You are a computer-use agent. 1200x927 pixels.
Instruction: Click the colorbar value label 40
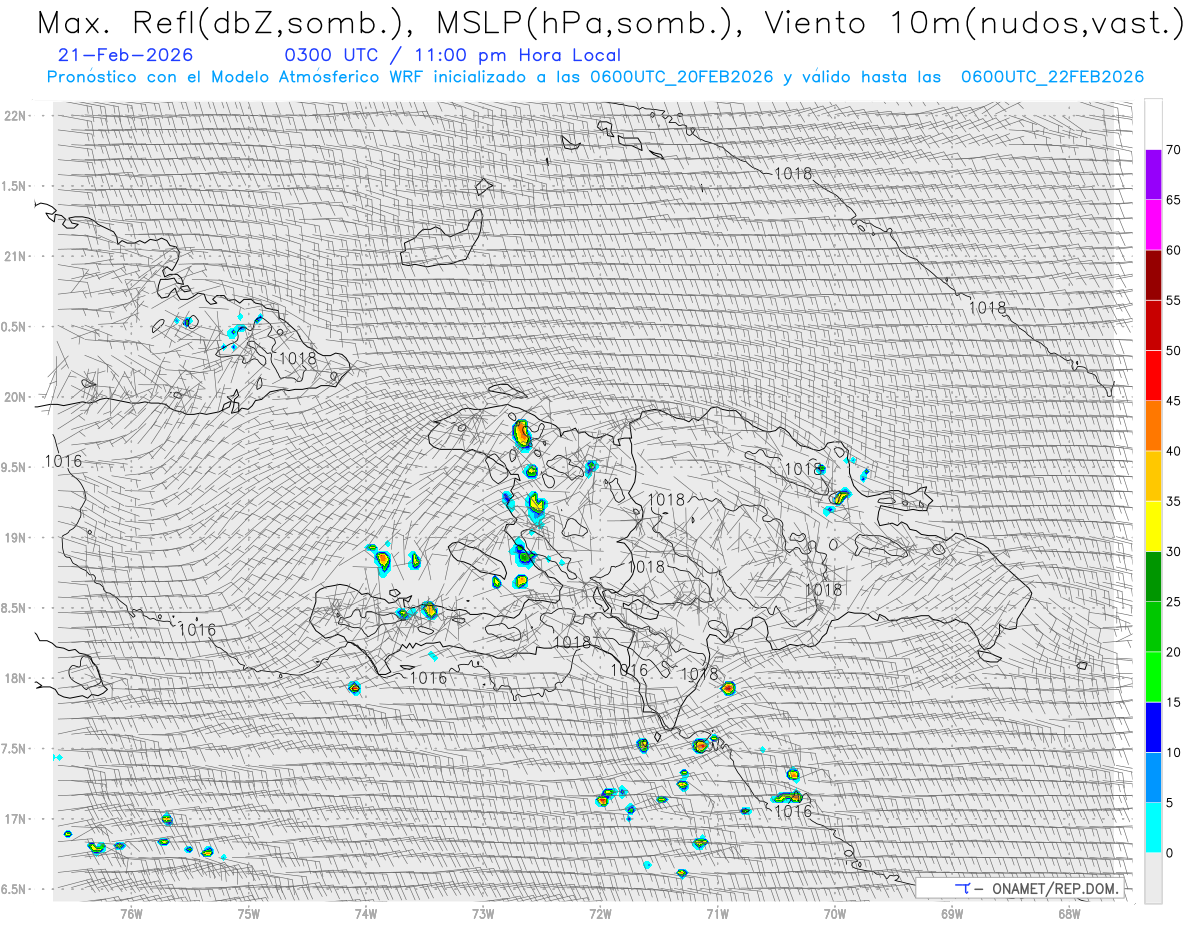click(x=1175, y=451)
